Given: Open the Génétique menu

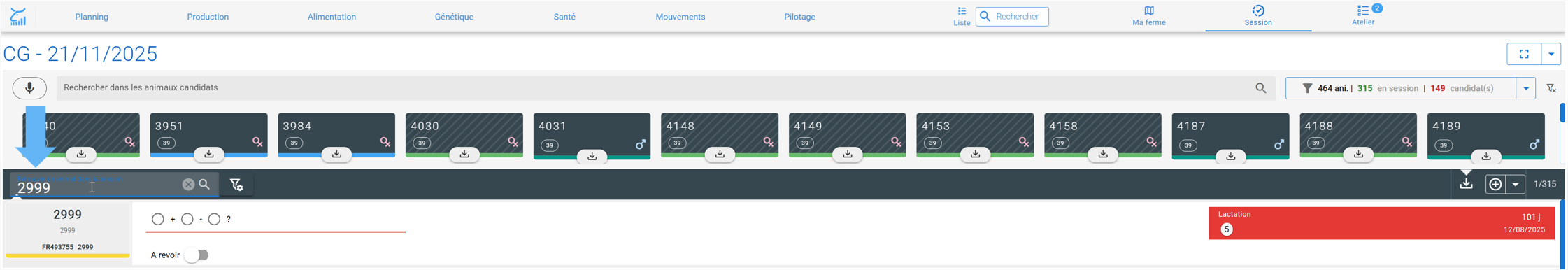Looking at the screenshot, I should click(x=454, y=17).
